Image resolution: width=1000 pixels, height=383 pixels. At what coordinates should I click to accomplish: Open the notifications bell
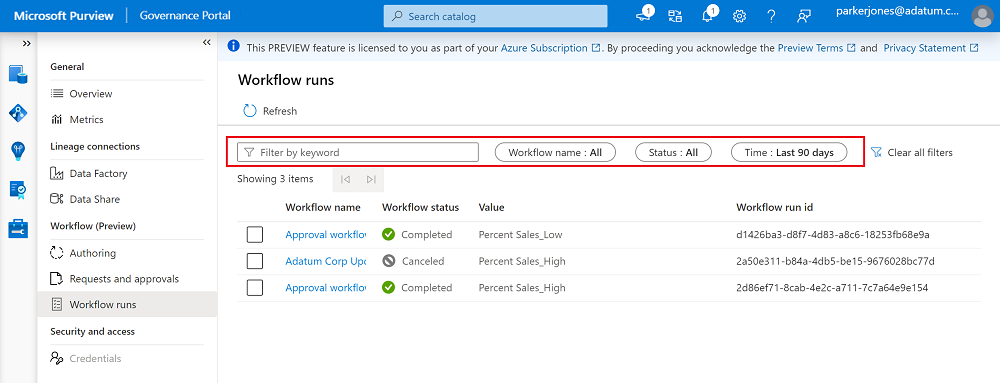708,16
